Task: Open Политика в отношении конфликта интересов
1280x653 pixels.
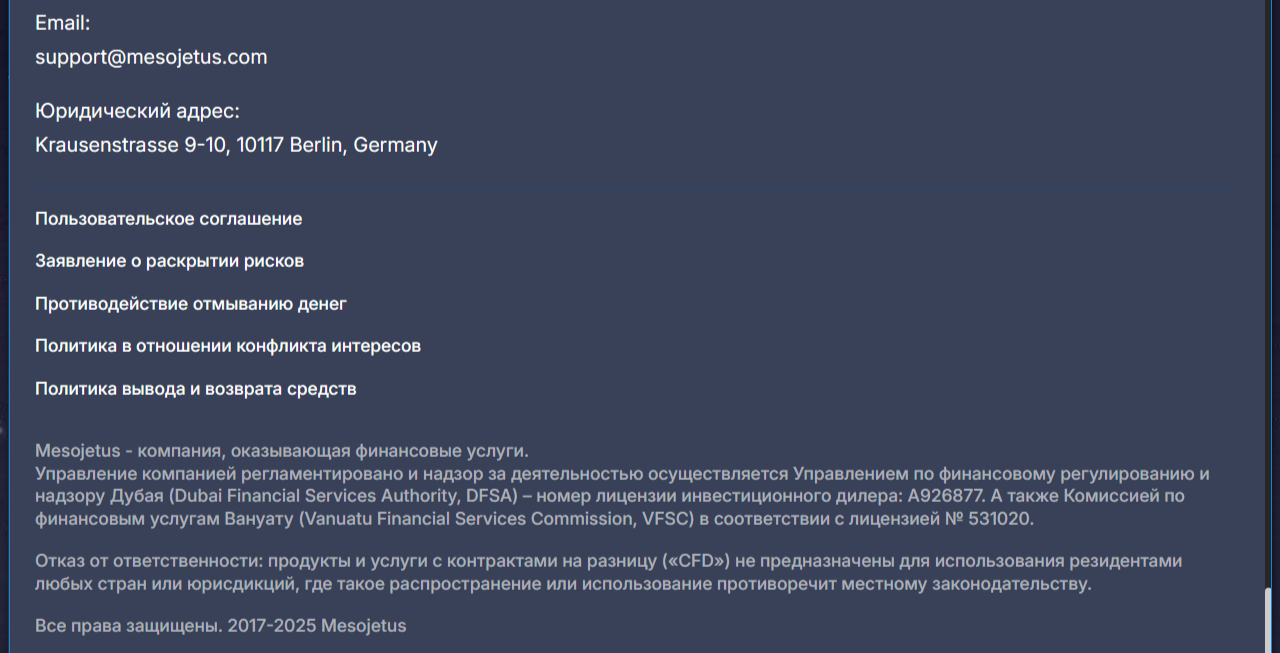Action: coord(228,346)
